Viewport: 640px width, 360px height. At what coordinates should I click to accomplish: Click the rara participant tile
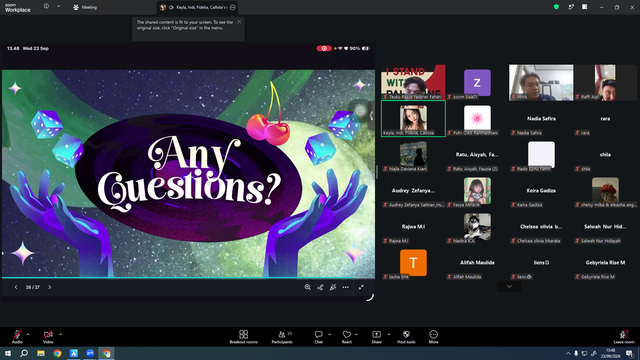point(605,118)
